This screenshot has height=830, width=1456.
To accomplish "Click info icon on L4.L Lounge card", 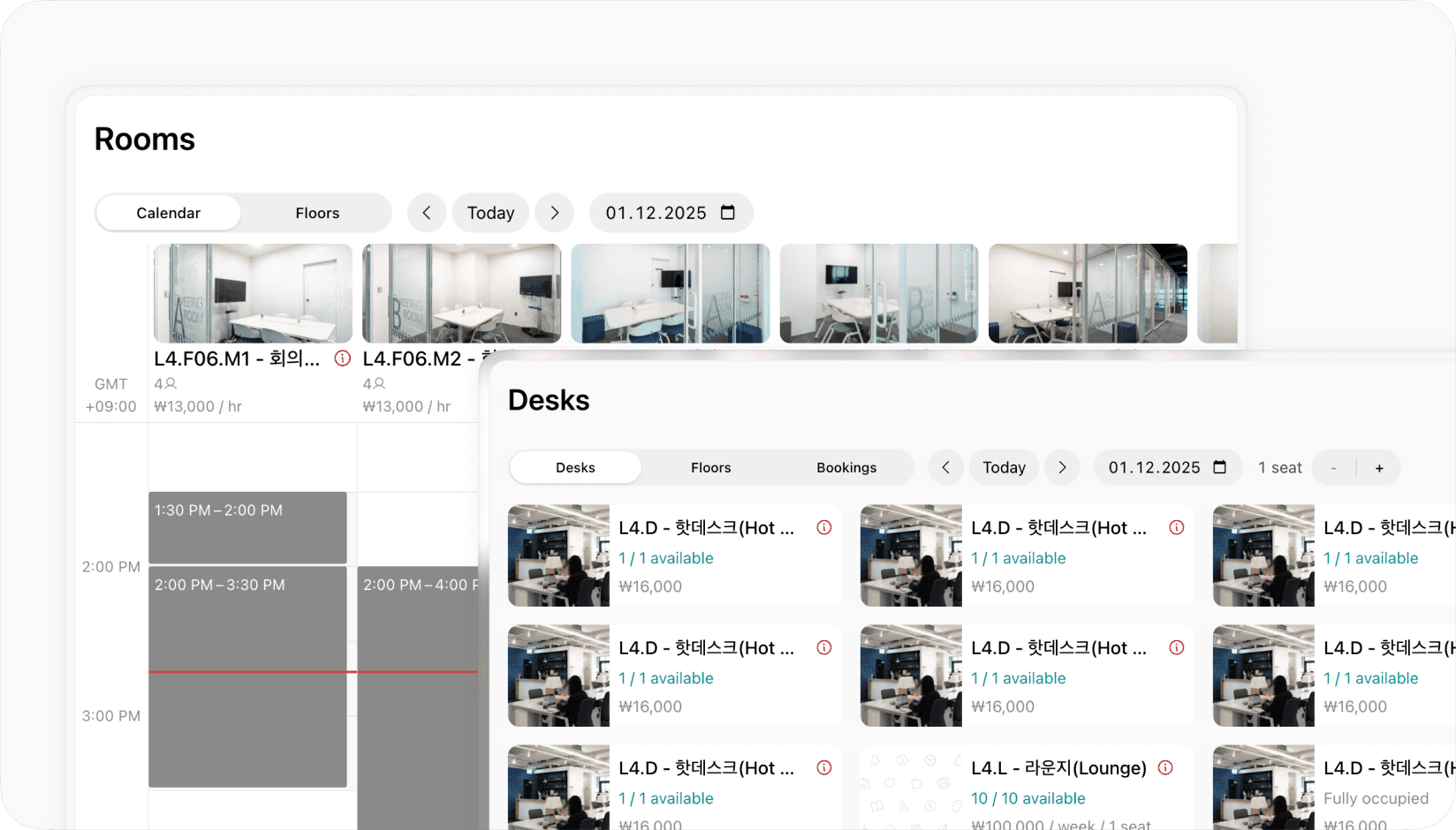I will pyautogui.click(x=1165, y=768).
